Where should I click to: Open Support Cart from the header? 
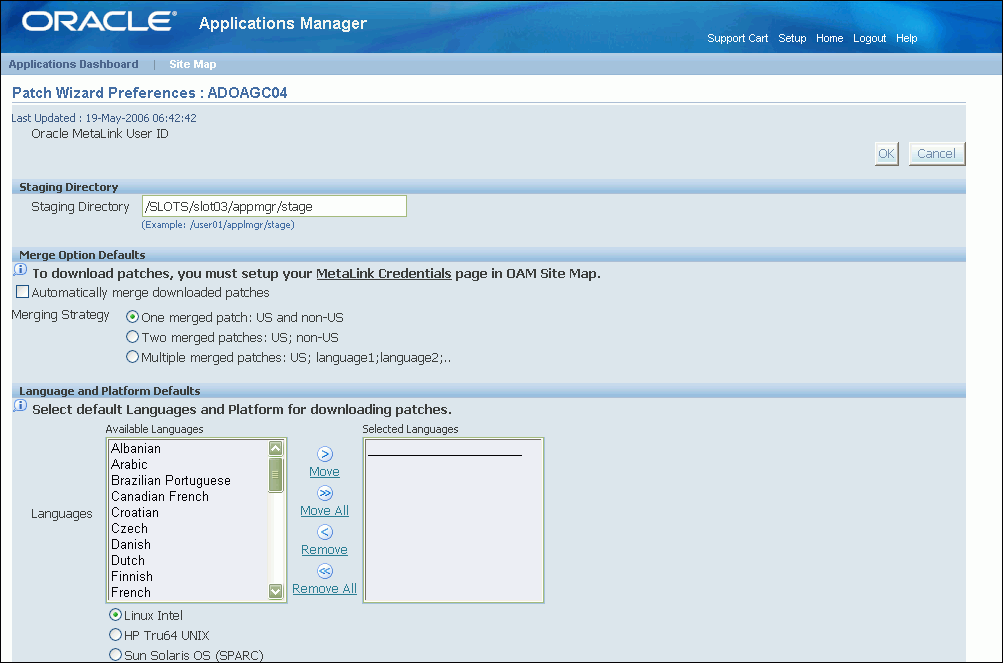coord(738,38)
